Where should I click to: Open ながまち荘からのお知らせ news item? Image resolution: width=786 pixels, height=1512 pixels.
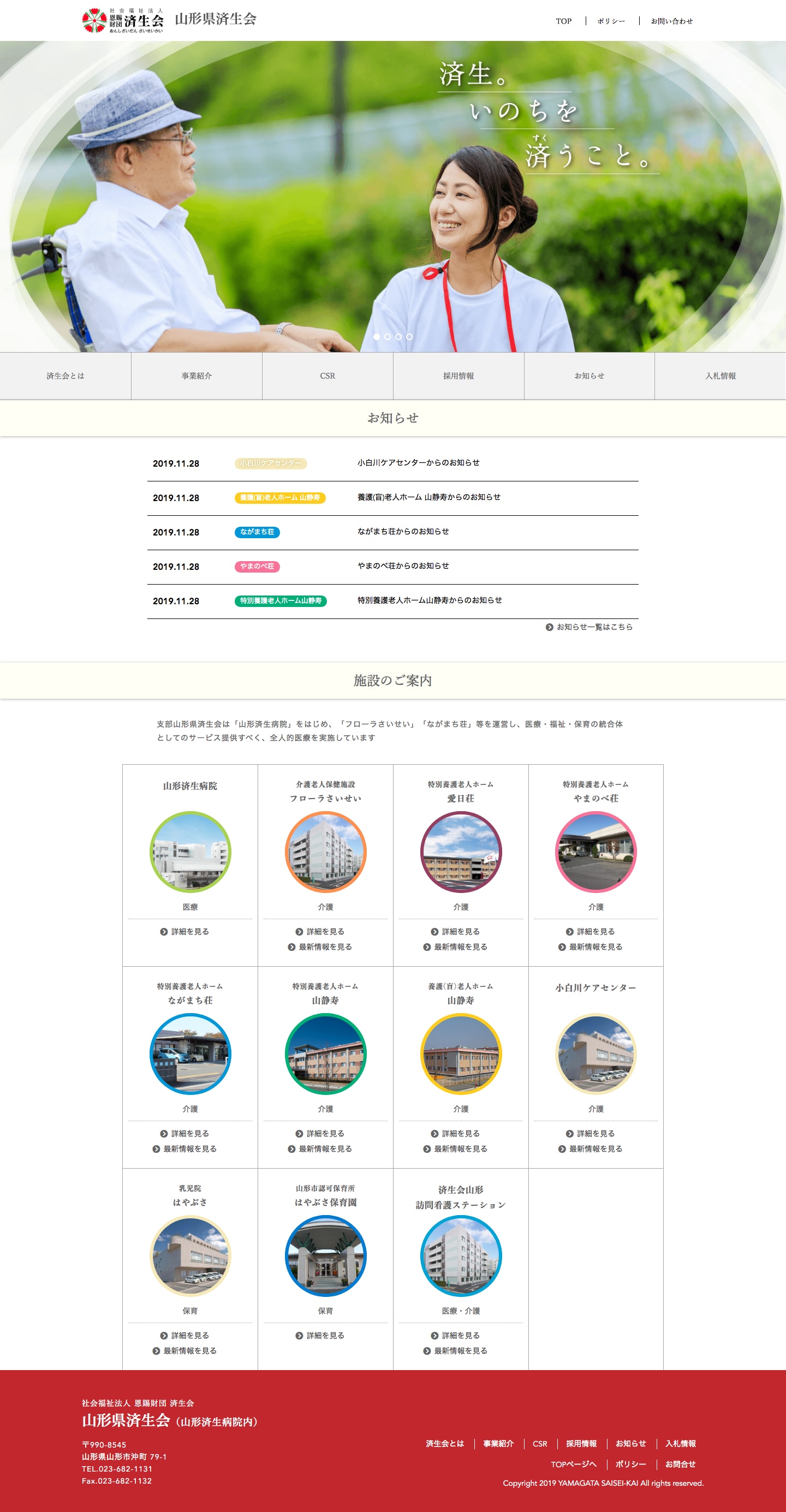click(x=403, y=531)
